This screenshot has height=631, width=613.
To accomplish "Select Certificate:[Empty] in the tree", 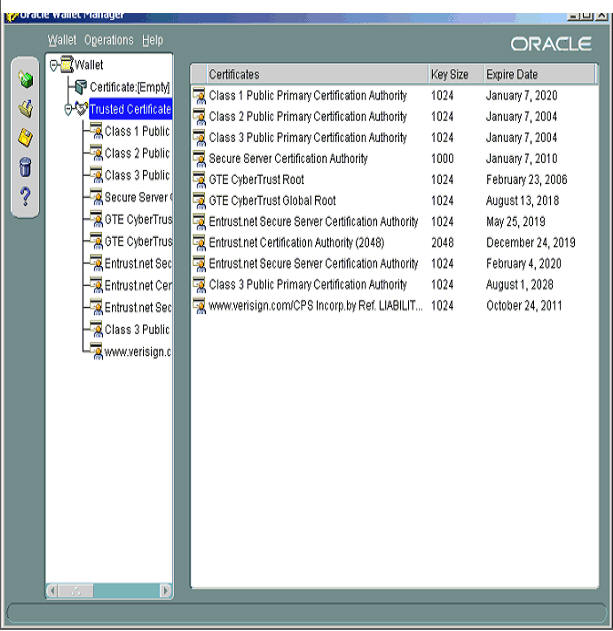I will pyautogui.click(x=130, y=87).
